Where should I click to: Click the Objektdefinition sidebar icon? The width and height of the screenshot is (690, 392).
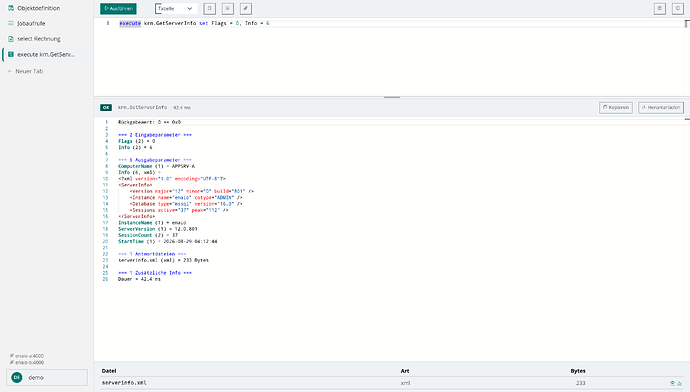tap(11, 8)
